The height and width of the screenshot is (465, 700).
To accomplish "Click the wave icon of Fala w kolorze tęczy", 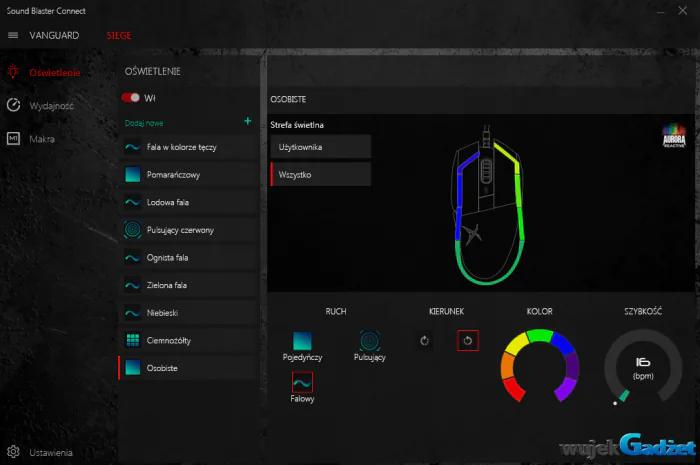I will click(132, 147).
